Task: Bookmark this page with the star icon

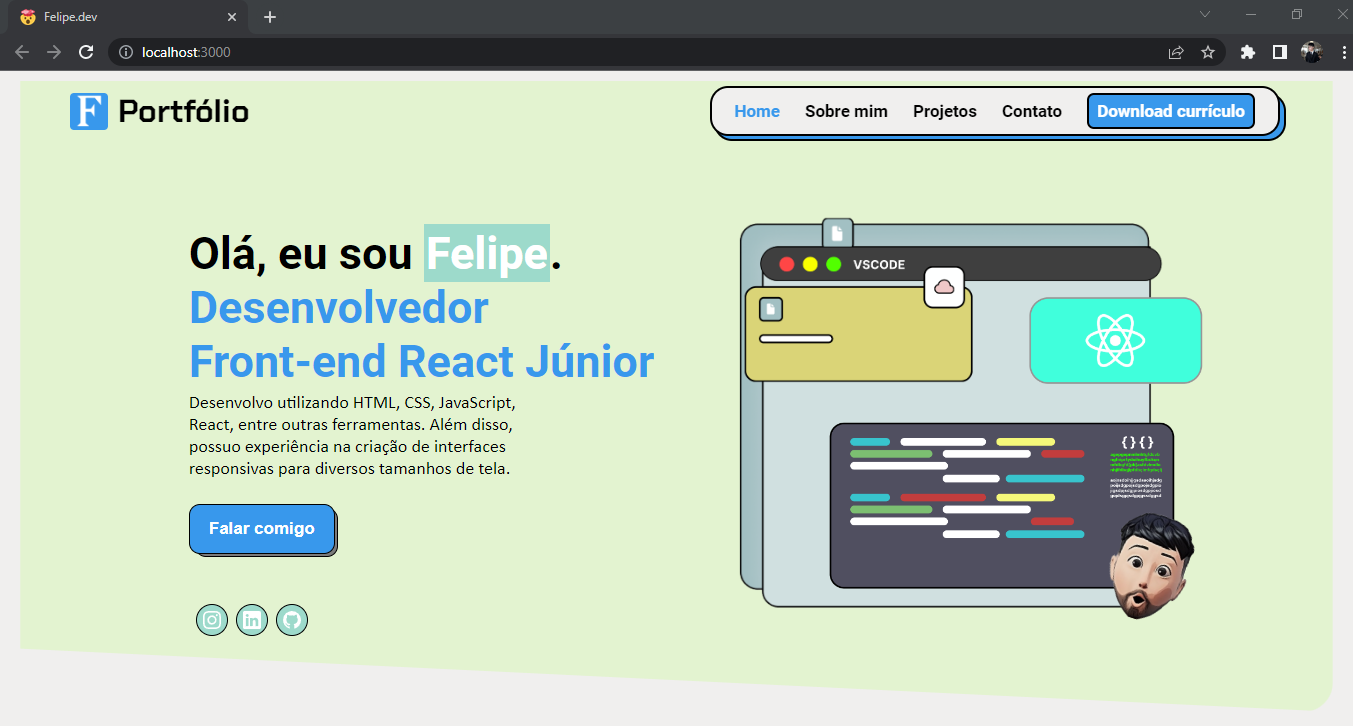Action: (x=1209, y=51)
